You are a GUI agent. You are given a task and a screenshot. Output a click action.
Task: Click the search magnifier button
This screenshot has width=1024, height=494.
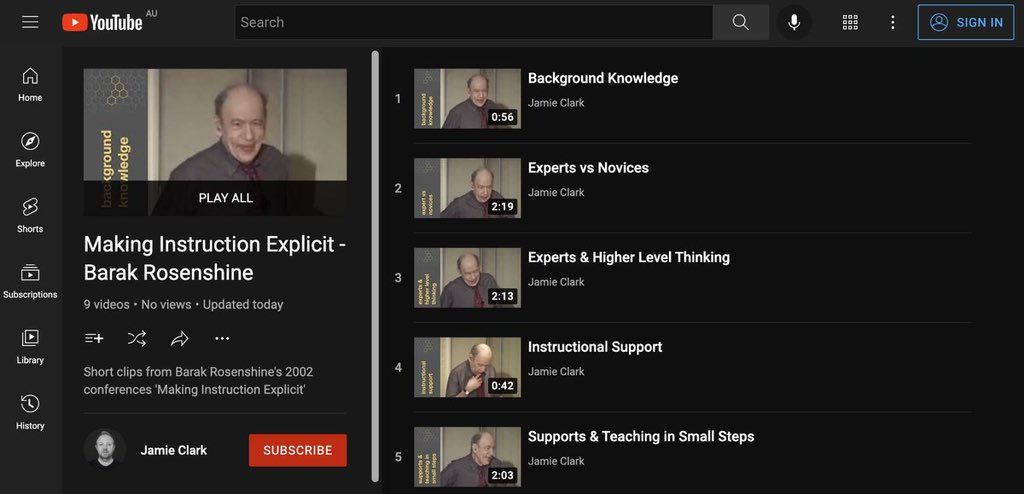click(x=741, y=22)
